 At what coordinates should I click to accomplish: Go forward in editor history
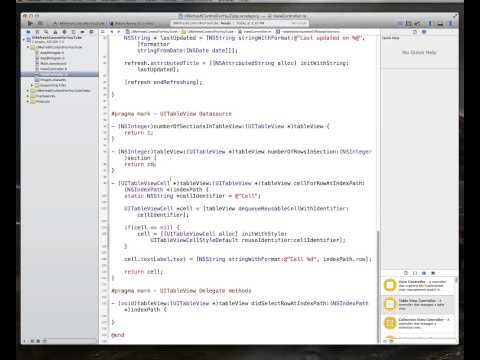point(119,32)
